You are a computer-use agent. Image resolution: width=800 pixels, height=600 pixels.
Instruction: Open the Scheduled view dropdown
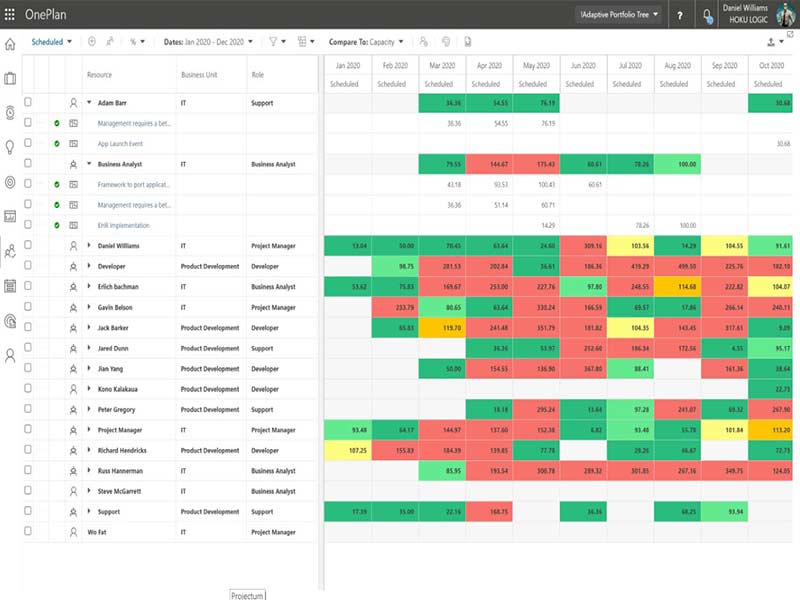coord(53,42)
